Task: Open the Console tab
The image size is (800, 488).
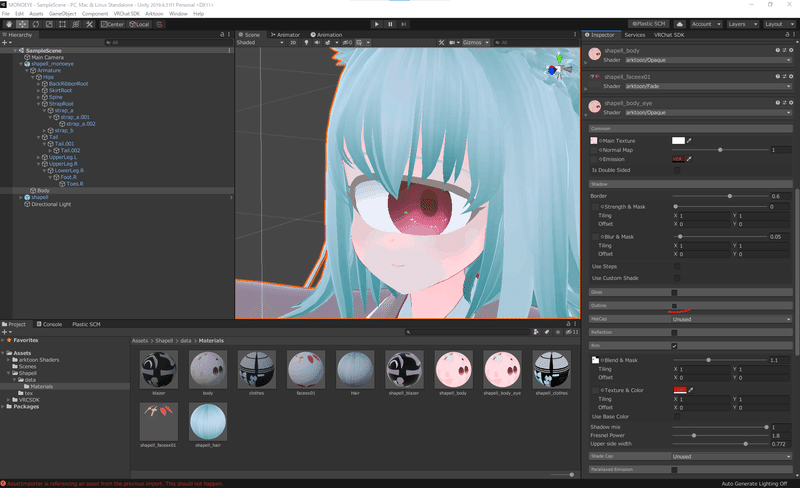Action: (x=49, y=324)
